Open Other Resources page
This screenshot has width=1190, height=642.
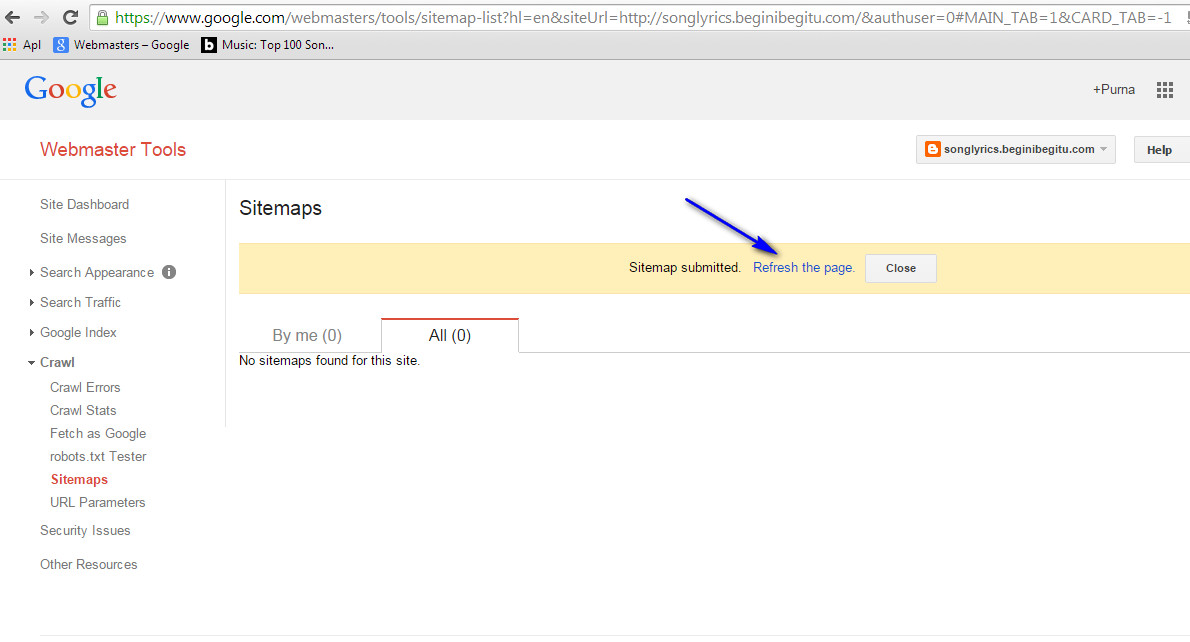click(x=89, y=564)
